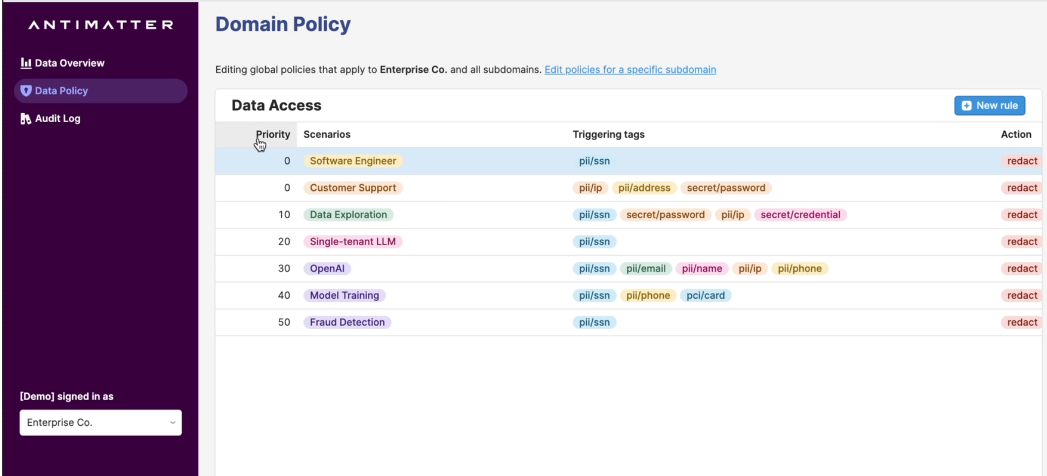
Task: Click the plus icon in New rule
Action: pyautogui.click(x=966, y=105)
